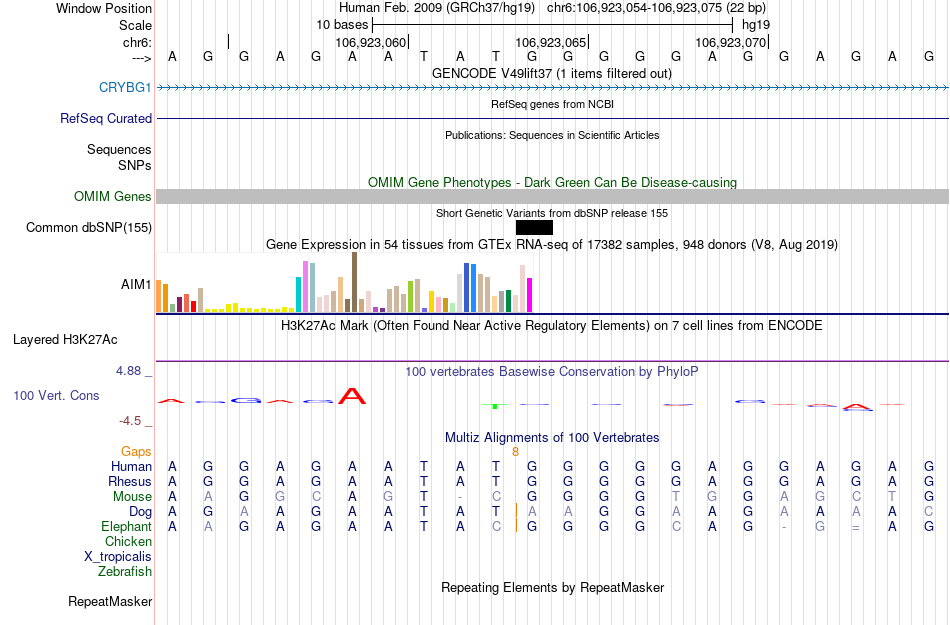Click the gray OMIM Genes bar
This screenshot has height=625, width=950.
[553, 196]
